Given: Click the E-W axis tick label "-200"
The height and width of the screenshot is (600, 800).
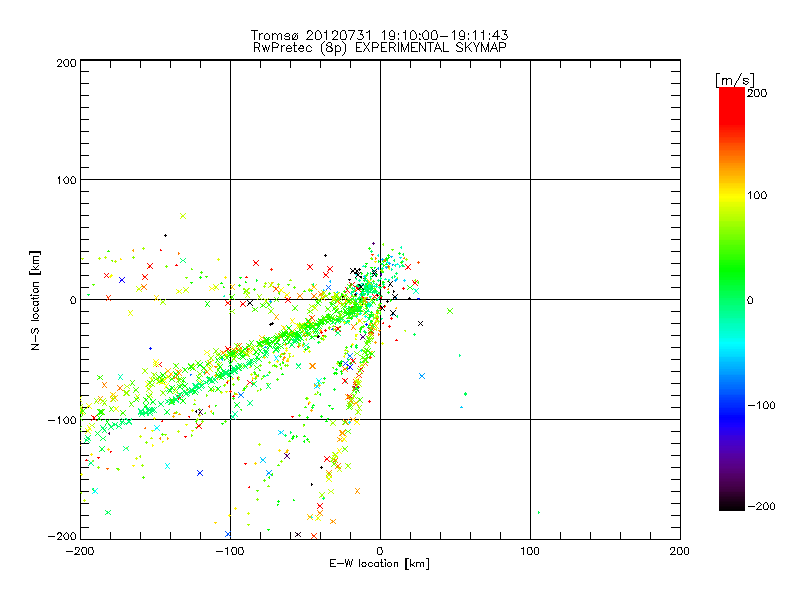Looking at the screenshot, I should [x=80, y=551].
